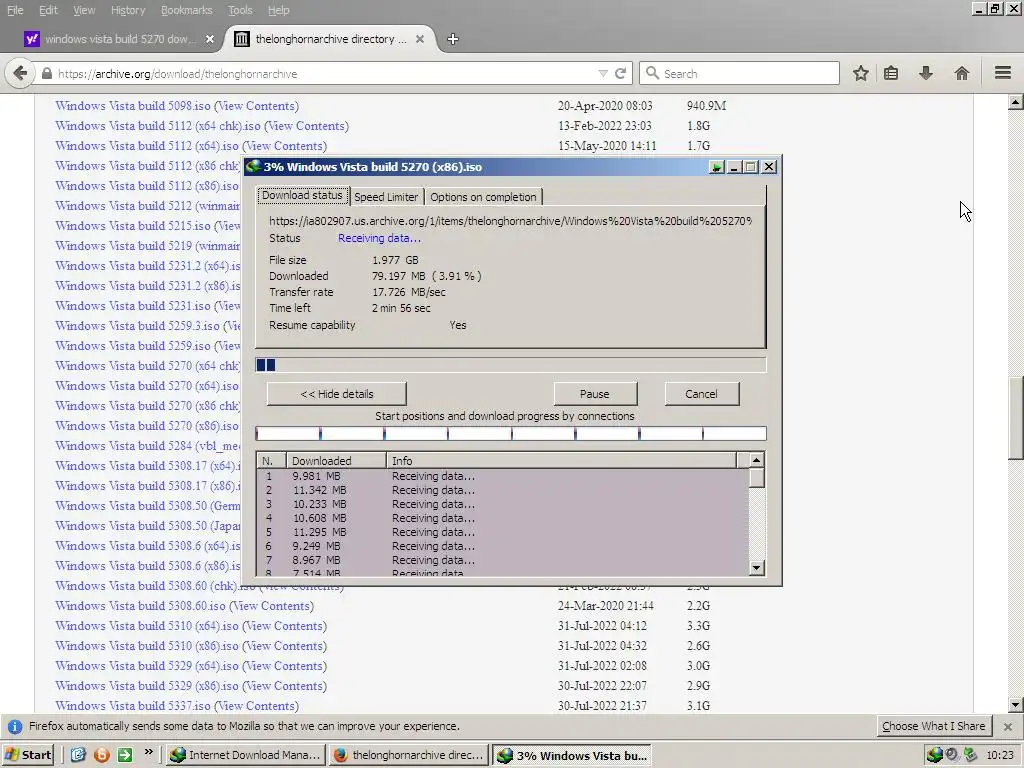Image resolution: width=1024 pixels, height=768 pixels.
Task: Open the View menu
Action: pos(84,10)
